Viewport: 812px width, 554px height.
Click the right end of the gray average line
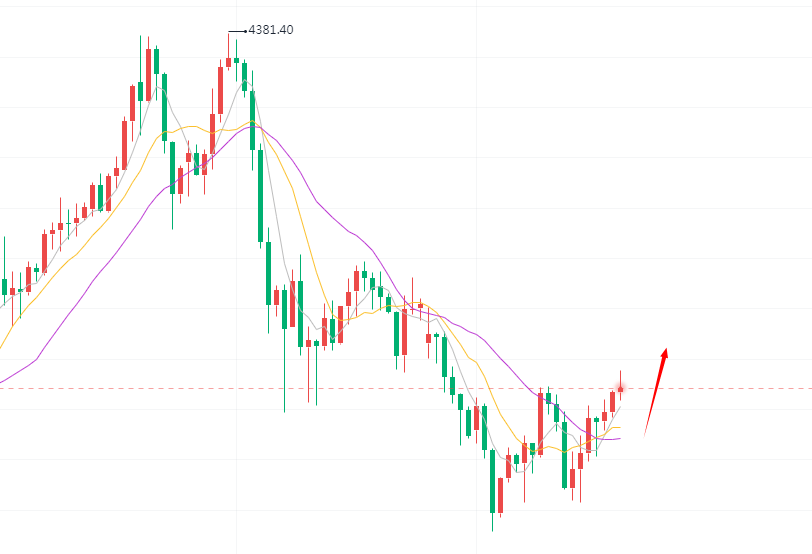click(x=621, y=406)
